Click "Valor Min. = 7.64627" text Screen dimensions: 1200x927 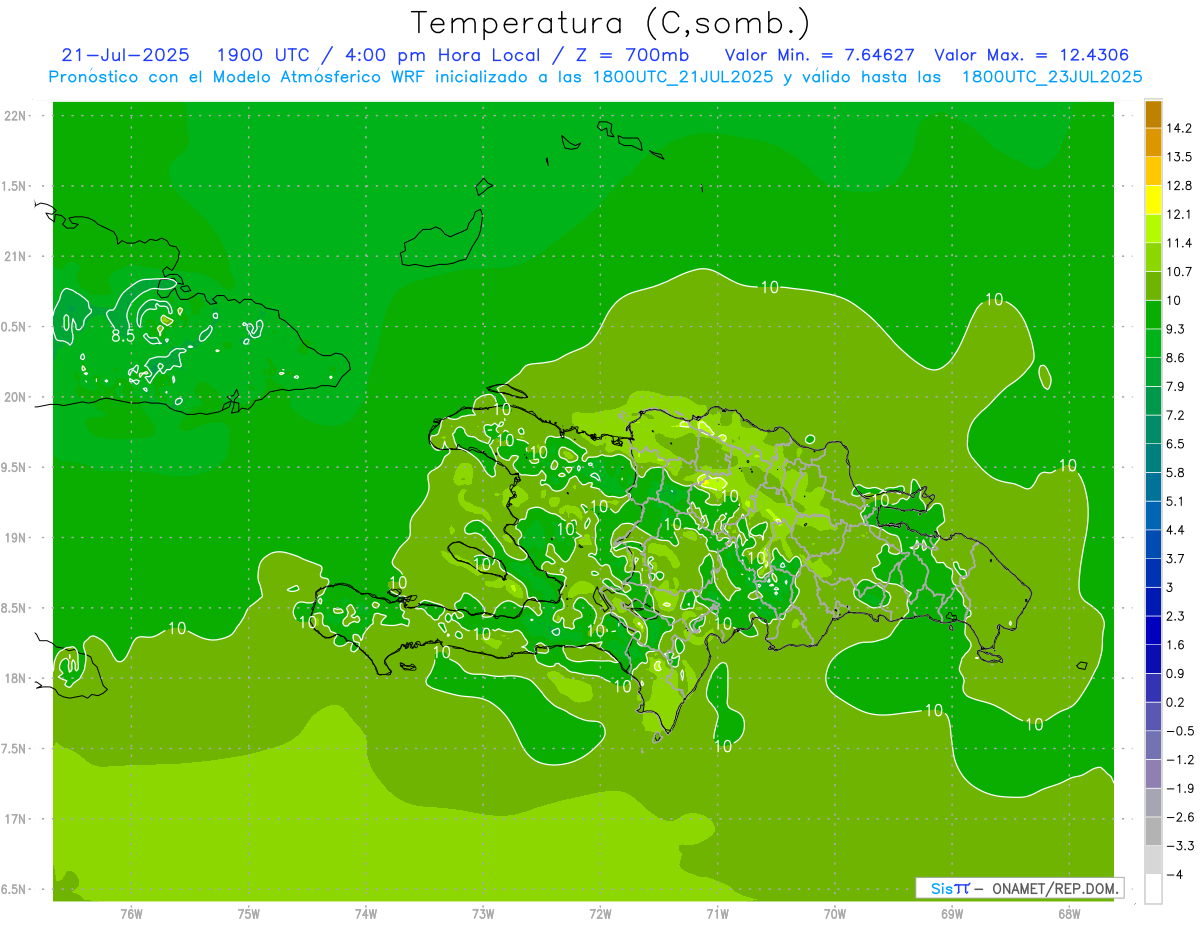coord(820,55)
